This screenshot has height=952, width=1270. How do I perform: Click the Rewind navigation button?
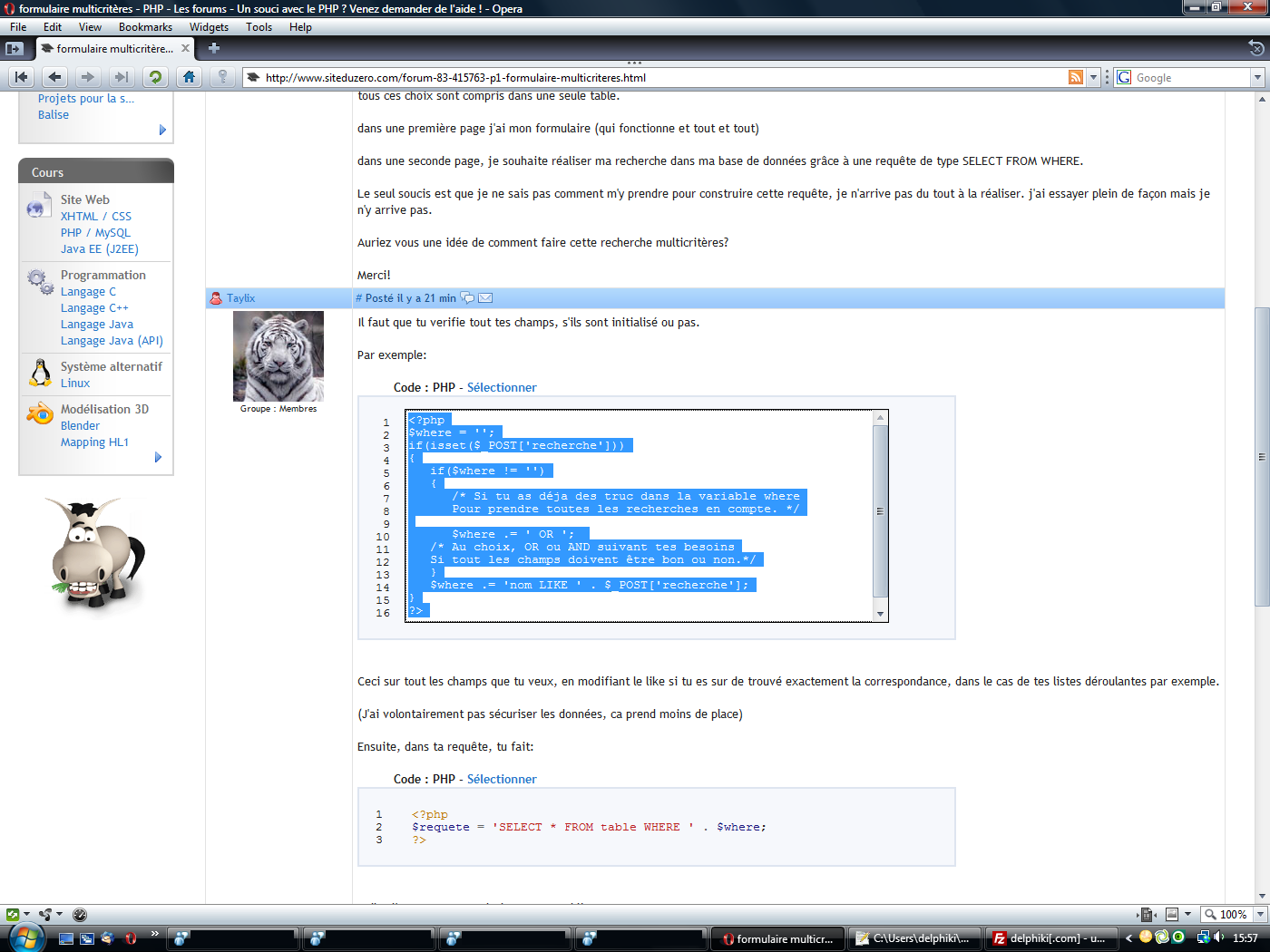[22, 77]
